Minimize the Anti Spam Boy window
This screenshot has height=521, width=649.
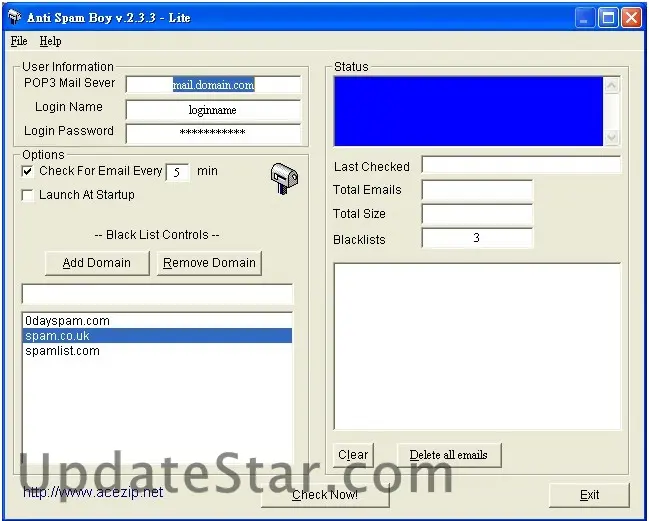(x=584, y=18)
